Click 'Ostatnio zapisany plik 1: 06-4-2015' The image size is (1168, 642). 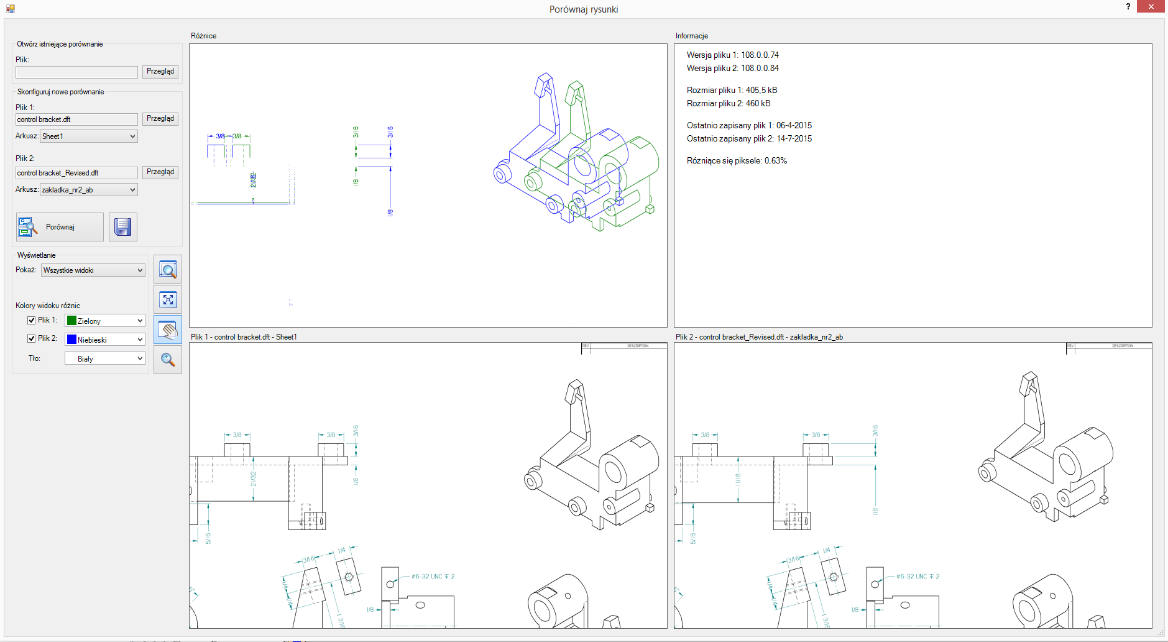749,125
